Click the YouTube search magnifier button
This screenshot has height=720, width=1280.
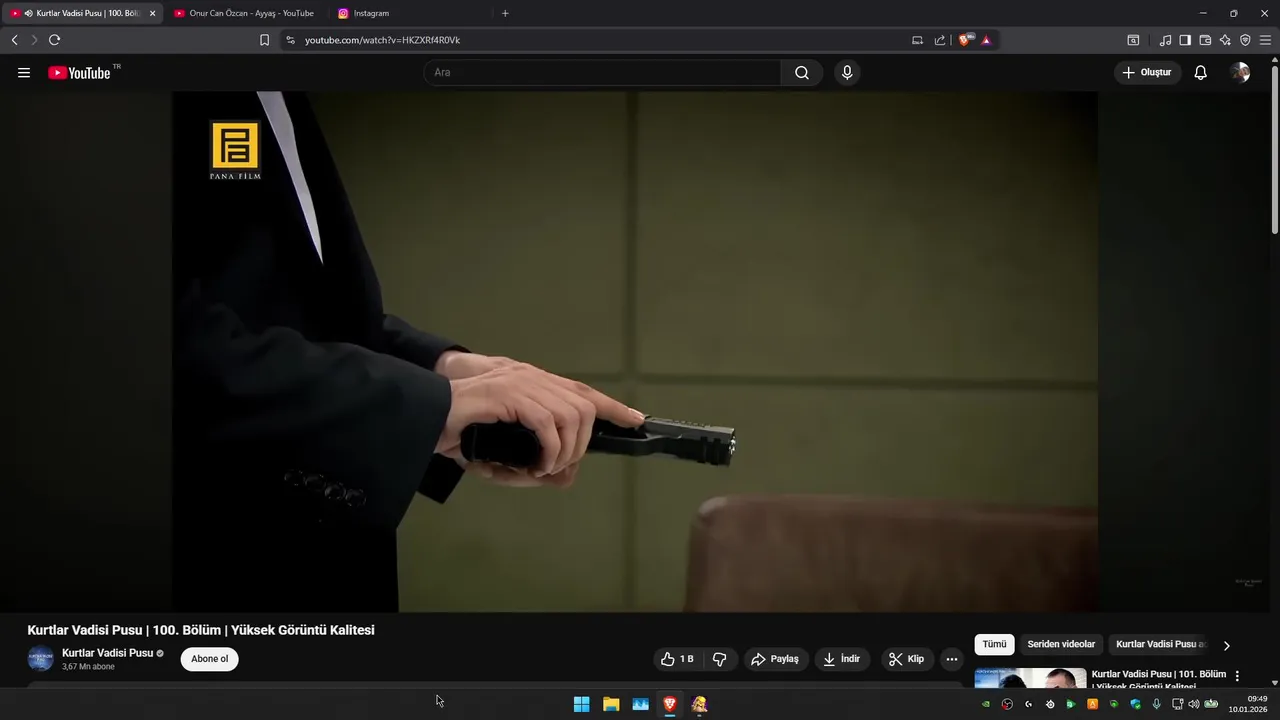click(x=802, y=73)
